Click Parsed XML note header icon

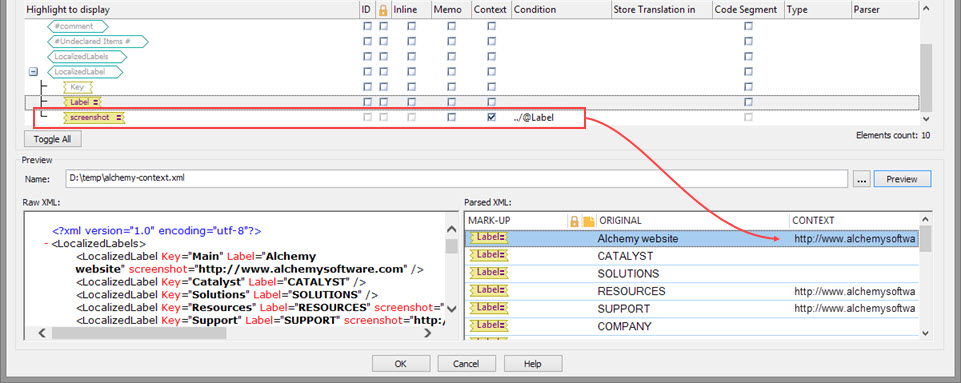coord(589,221)
